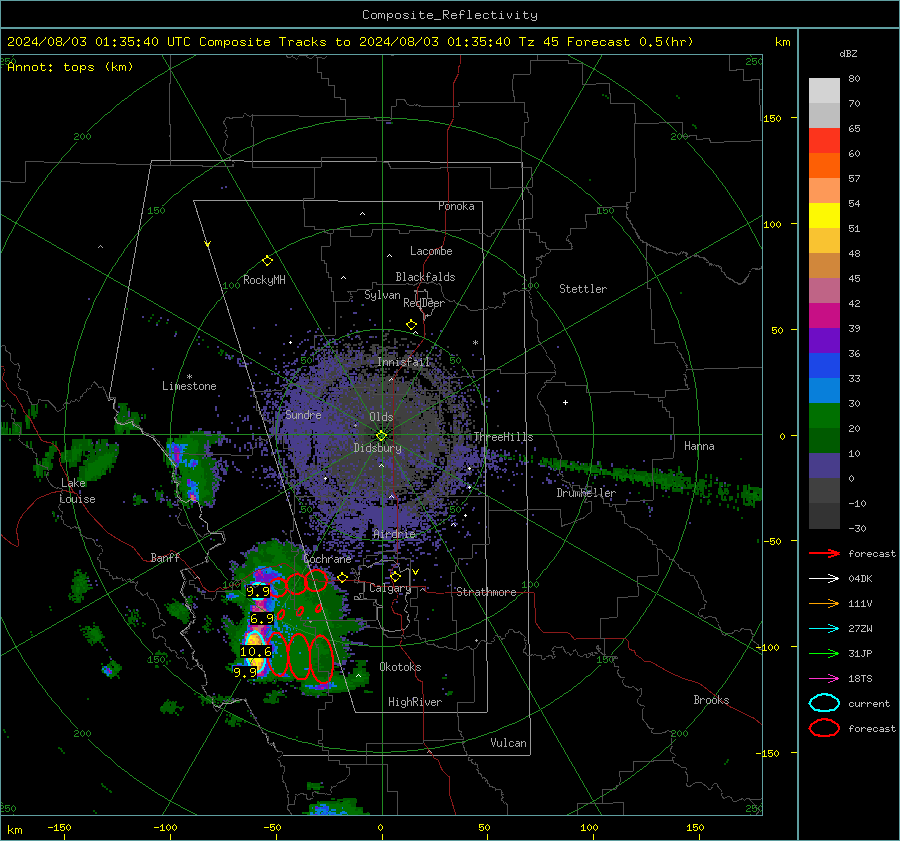
Task: Click the Strathmore city label
Action: click(486, 592)
